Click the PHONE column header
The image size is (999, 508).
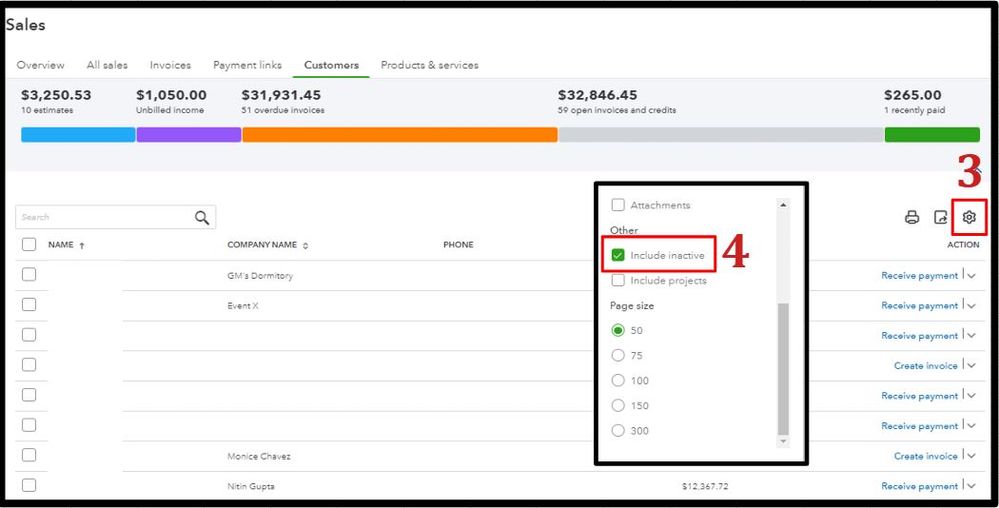click(x=458, y=245)
